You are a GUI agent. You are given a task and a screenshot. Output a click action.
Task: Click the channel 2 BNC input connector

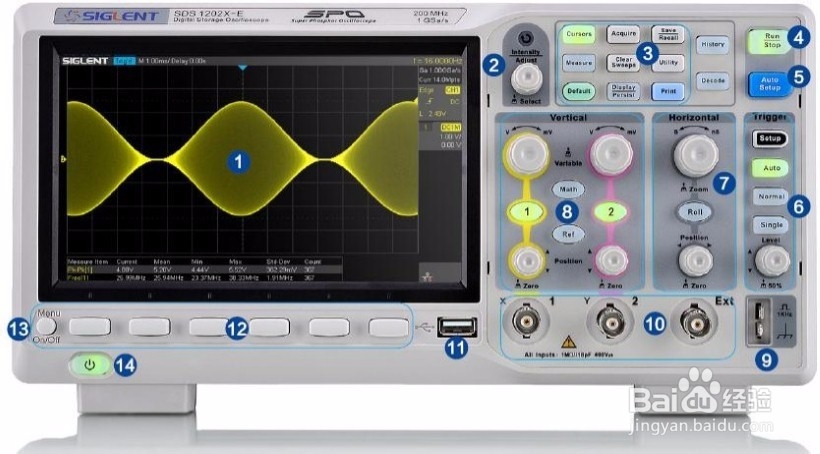click(x=609, y=322)
